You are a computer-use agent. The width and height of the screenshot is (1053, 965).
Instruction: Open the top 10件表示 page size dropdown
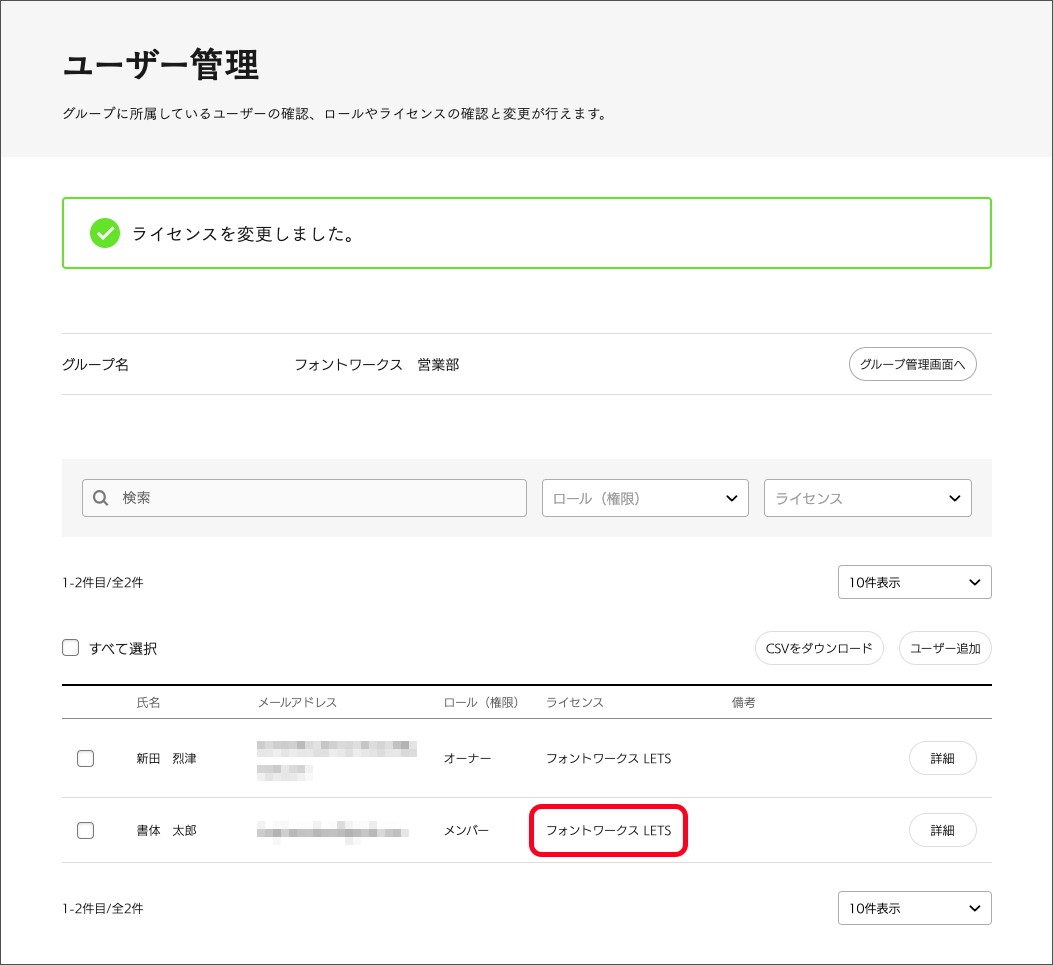pos(914,582)
